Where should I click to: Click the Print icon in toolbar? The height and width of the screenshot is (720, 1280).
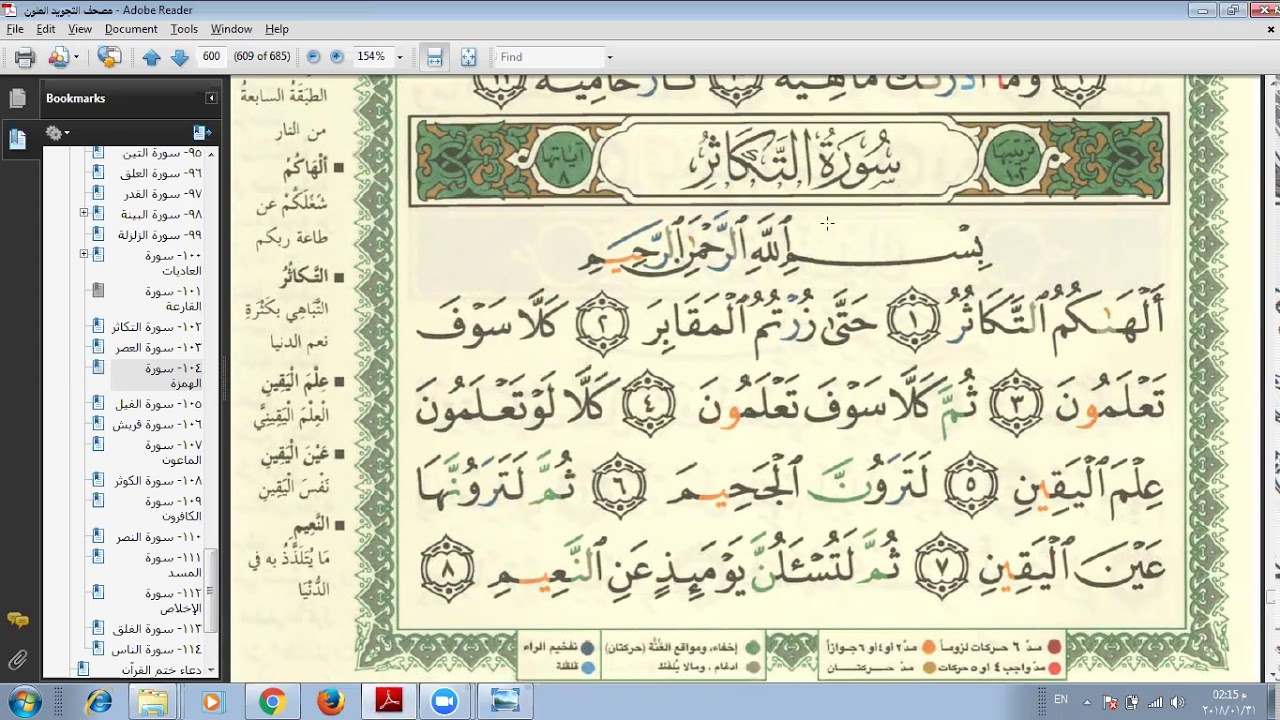pyautogui.click(x=25, y=57)
